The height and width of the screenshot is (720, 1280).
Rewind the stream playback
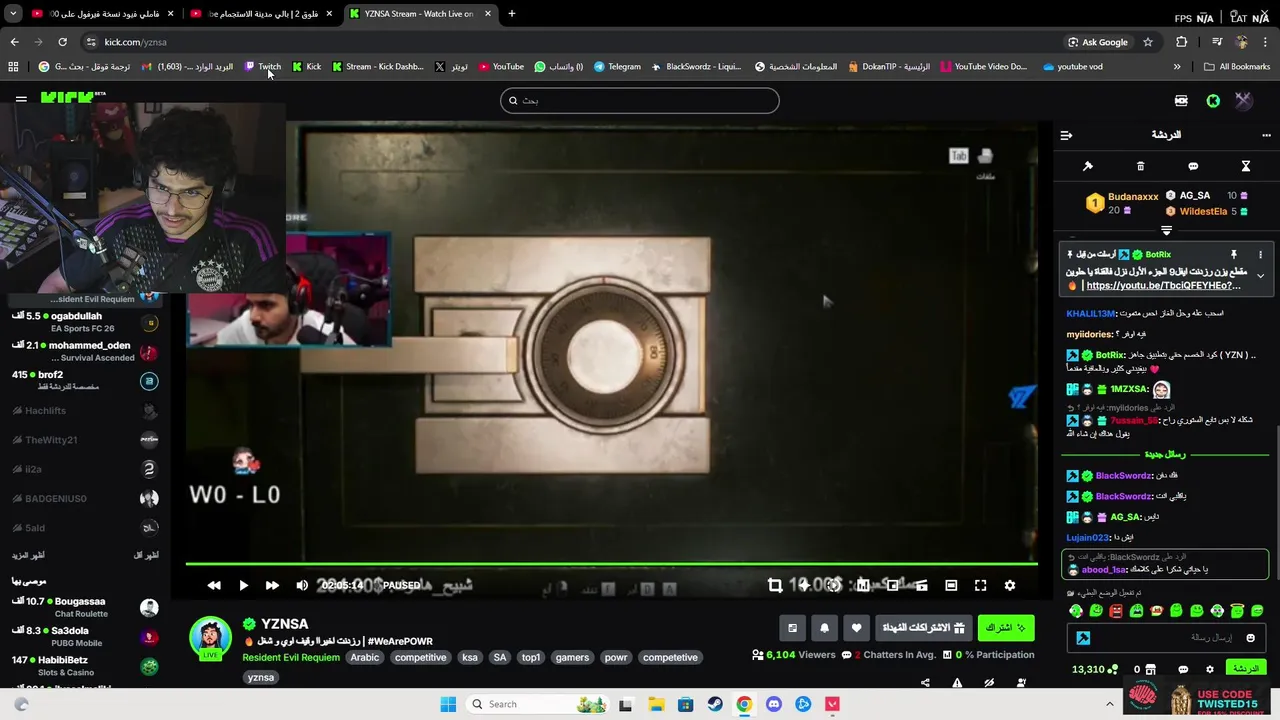pos(214,585)
